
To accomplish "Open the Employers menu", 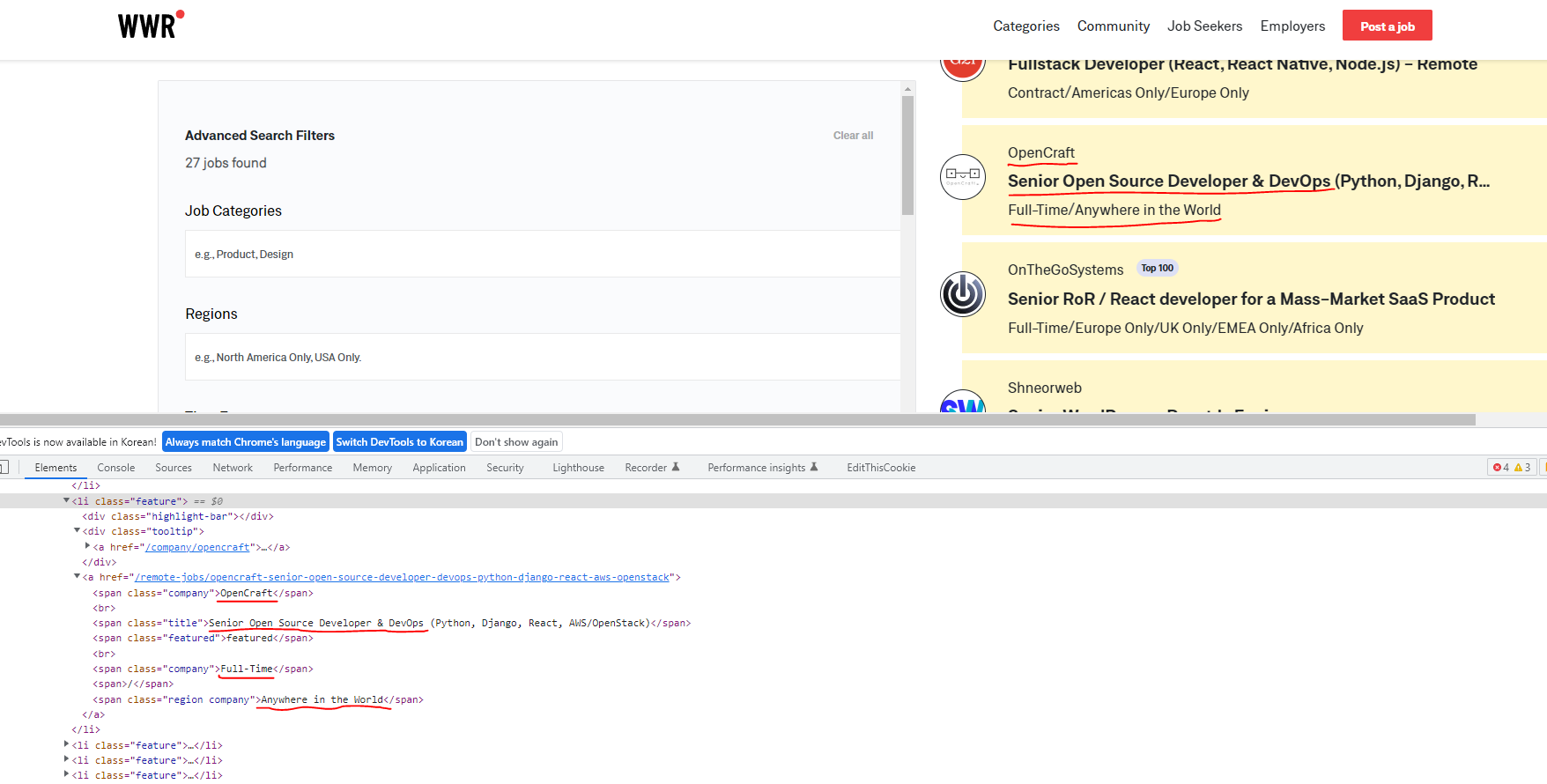I will click(1292, 26).
